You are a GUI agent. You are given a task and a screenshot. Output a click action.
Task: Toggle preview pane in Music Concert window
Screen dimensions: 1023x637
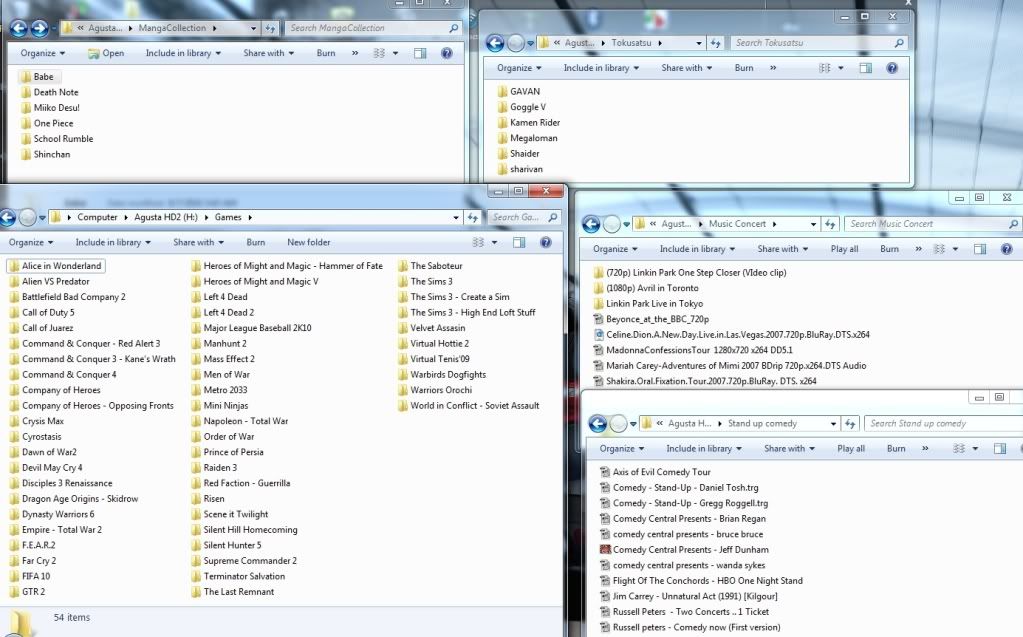pyautogui.click(x=980, y=249)
